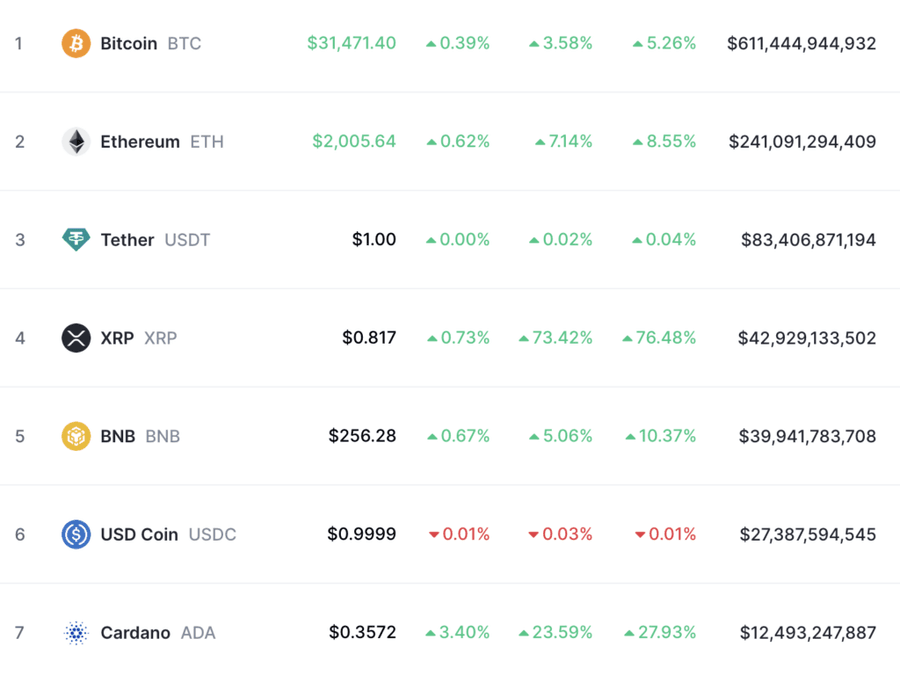Click the Tether logo icon

click(76, 240)
